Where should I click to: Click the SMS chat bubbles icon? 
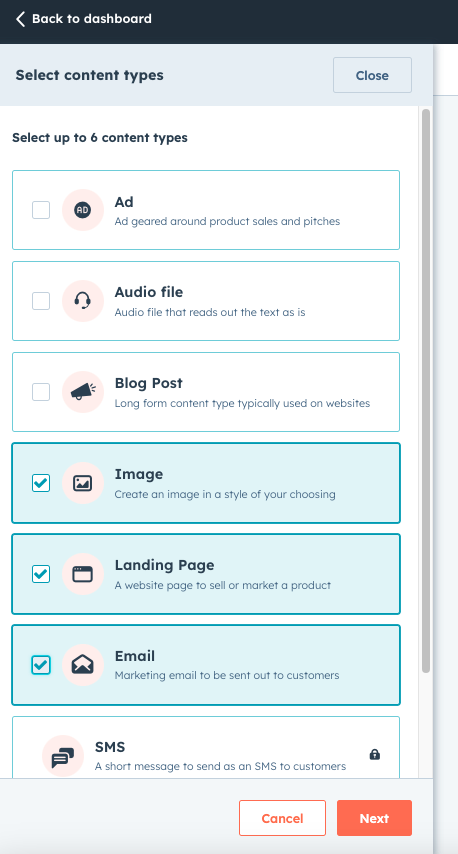point(63,756)
